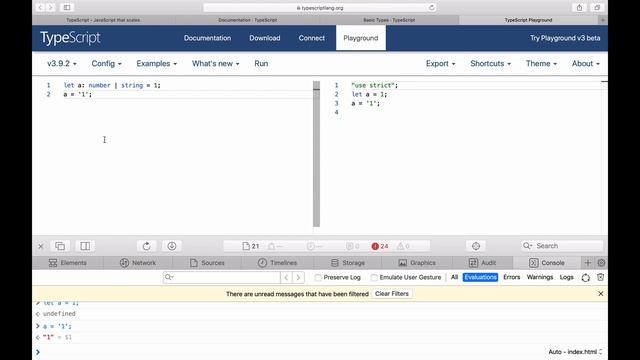Open the Download nav item
The image size is (640, 360).
point(264,38)
